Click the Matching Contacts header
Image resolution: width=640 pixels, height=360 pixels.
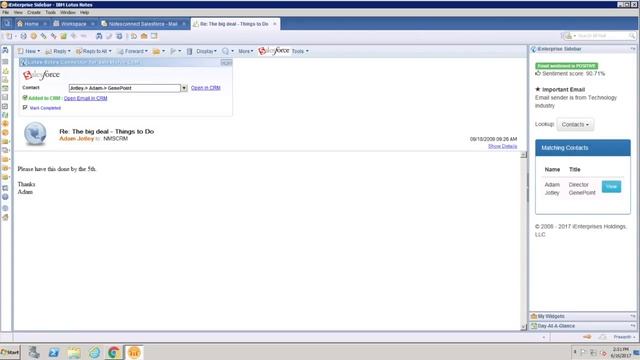583,148
